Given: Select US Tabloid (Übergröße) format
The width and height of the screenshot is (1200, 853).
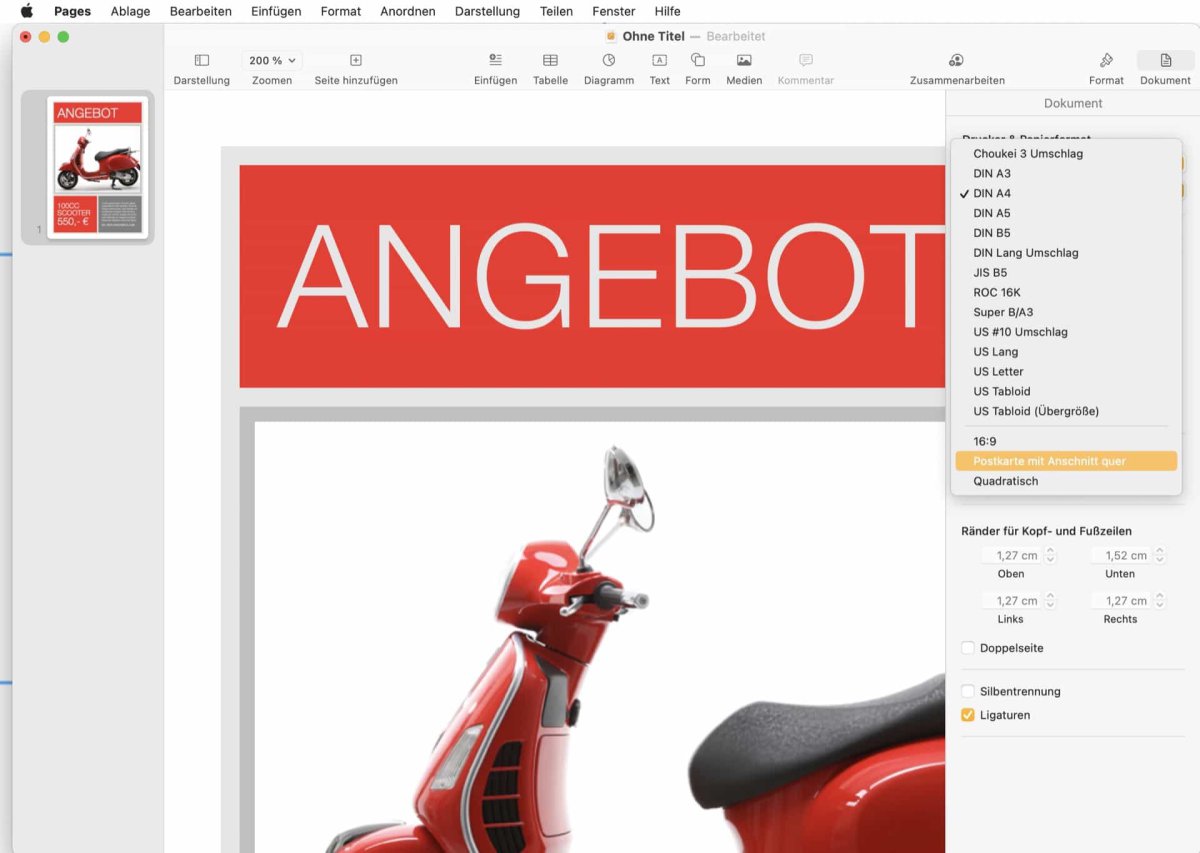Looking at the screenshot, I should (1066, 411).
